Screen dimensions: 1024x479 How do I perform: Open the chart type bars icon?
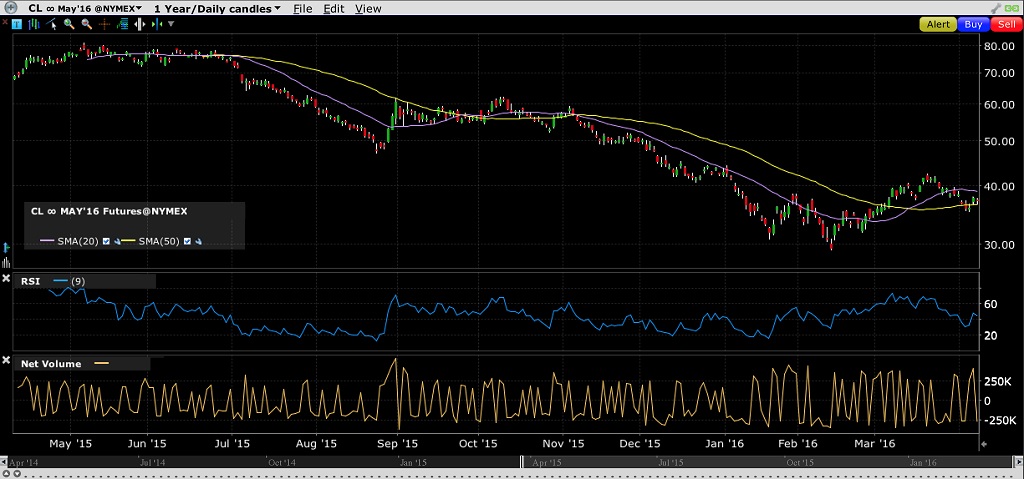pyautogui.click(x=34, y=24)
